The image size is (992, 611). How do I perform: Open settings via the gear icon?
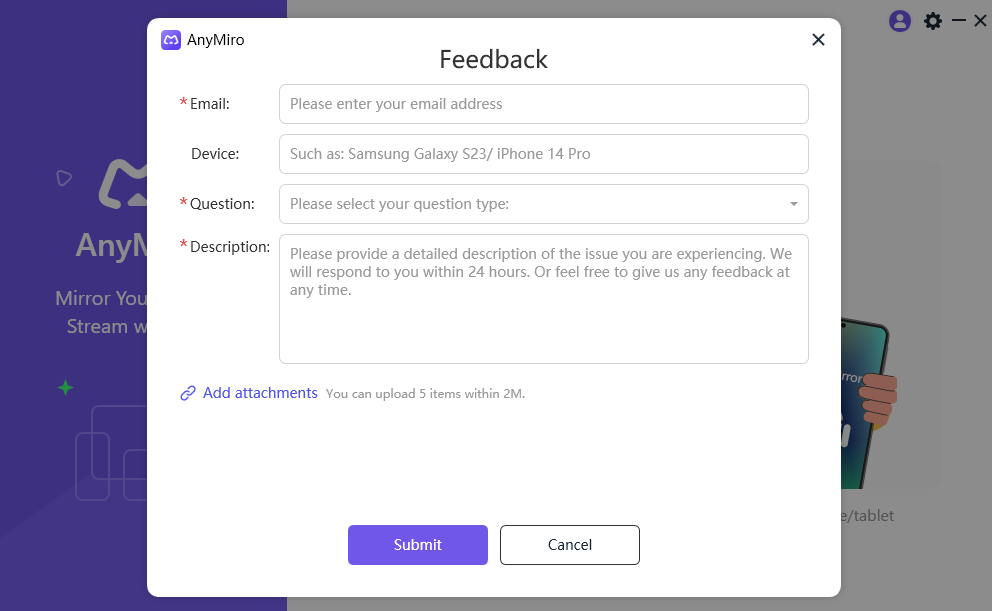pos(933,21)
